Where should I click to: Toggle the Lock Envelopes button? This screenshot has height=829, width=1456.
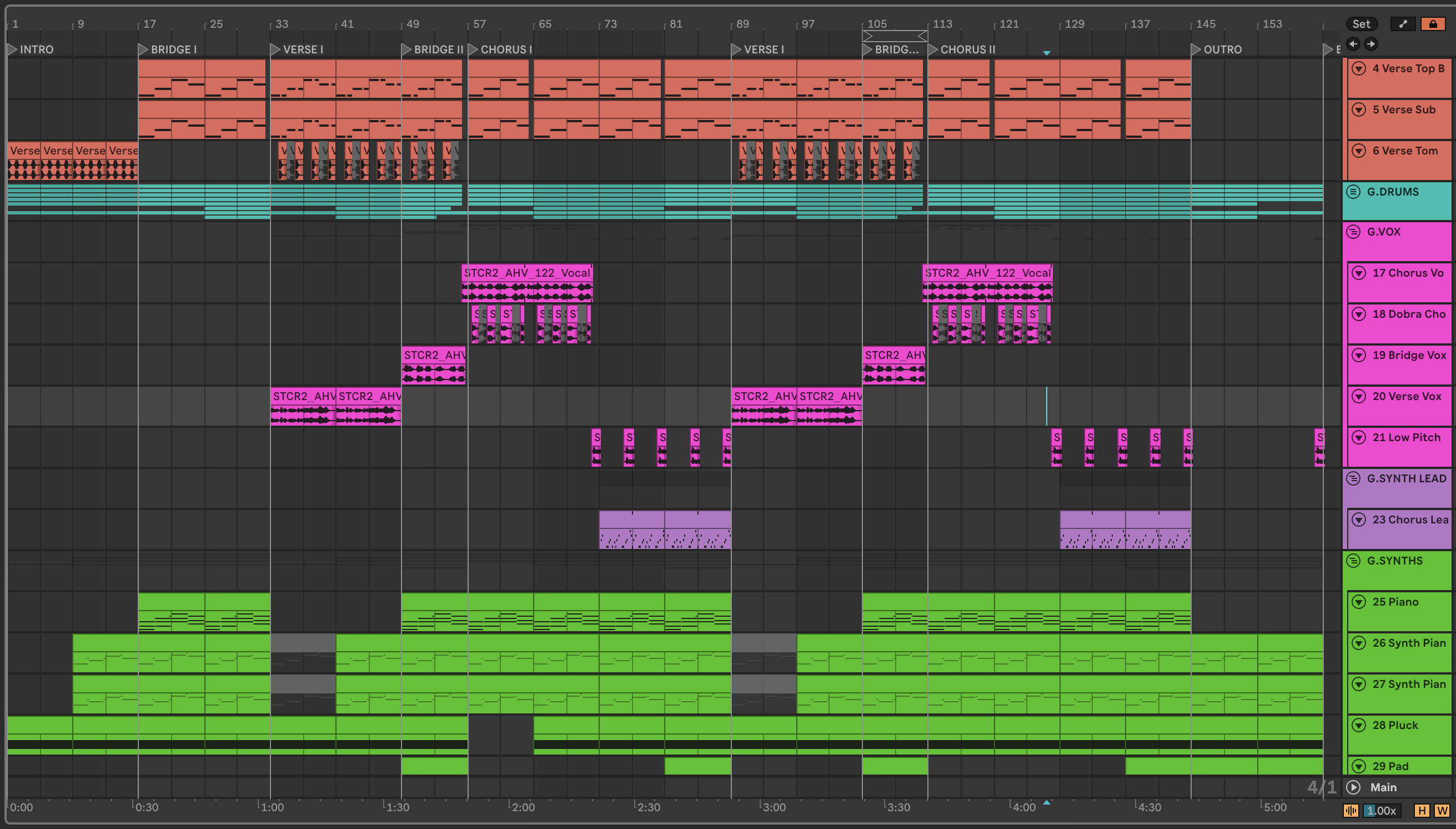click(1433, 24)
